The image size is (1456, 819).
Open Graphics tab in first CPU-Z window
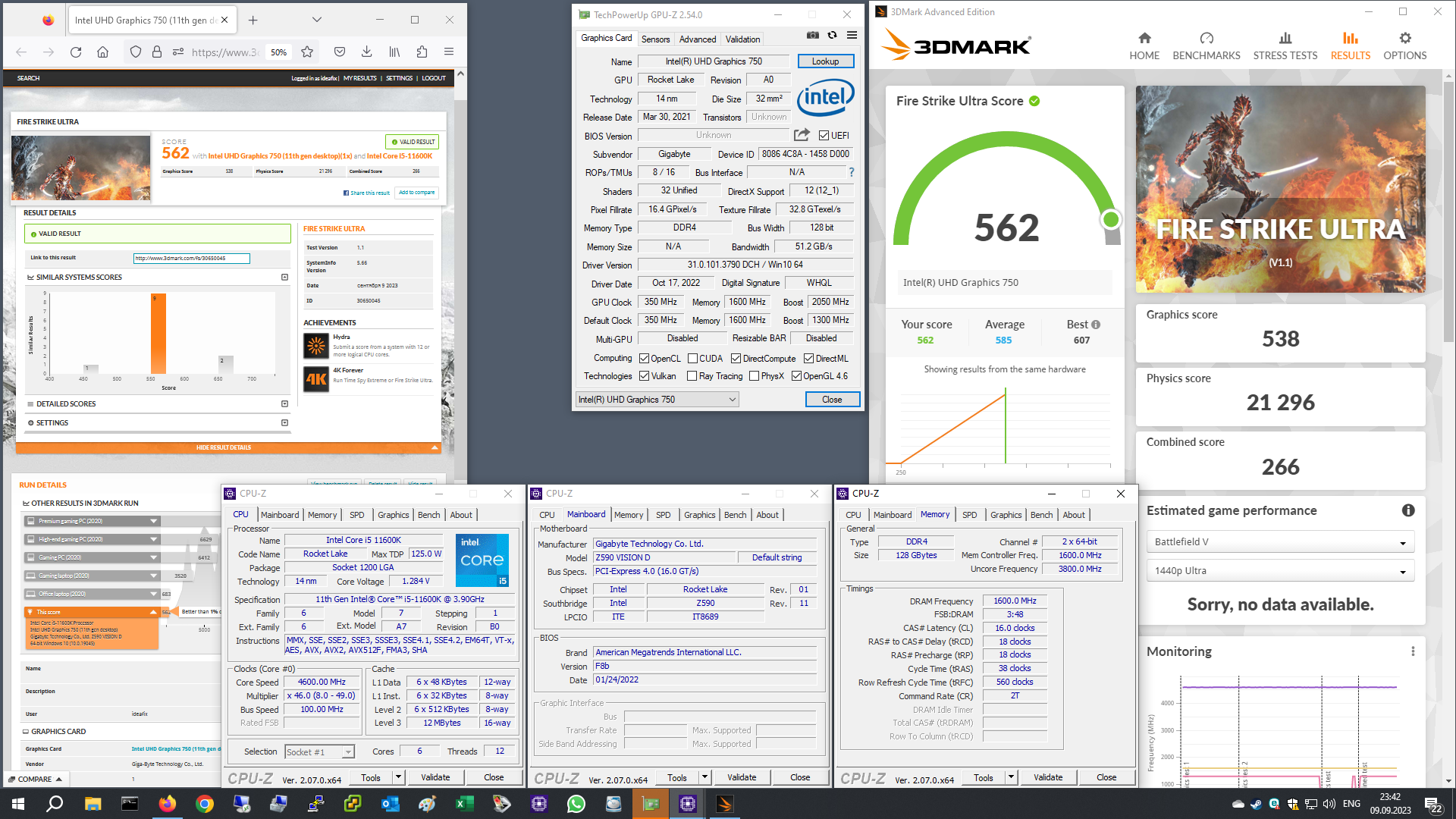coord(393,515)
